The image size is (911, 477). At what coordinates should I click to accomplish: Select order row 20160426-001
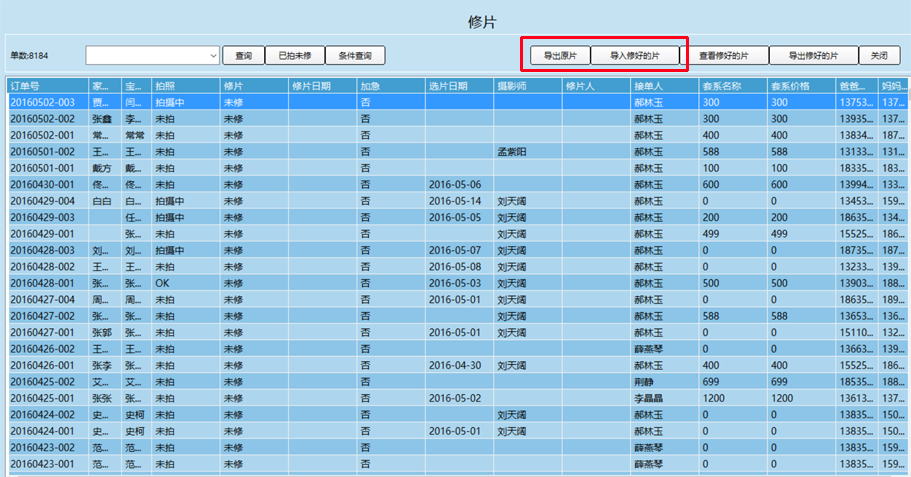457,365
